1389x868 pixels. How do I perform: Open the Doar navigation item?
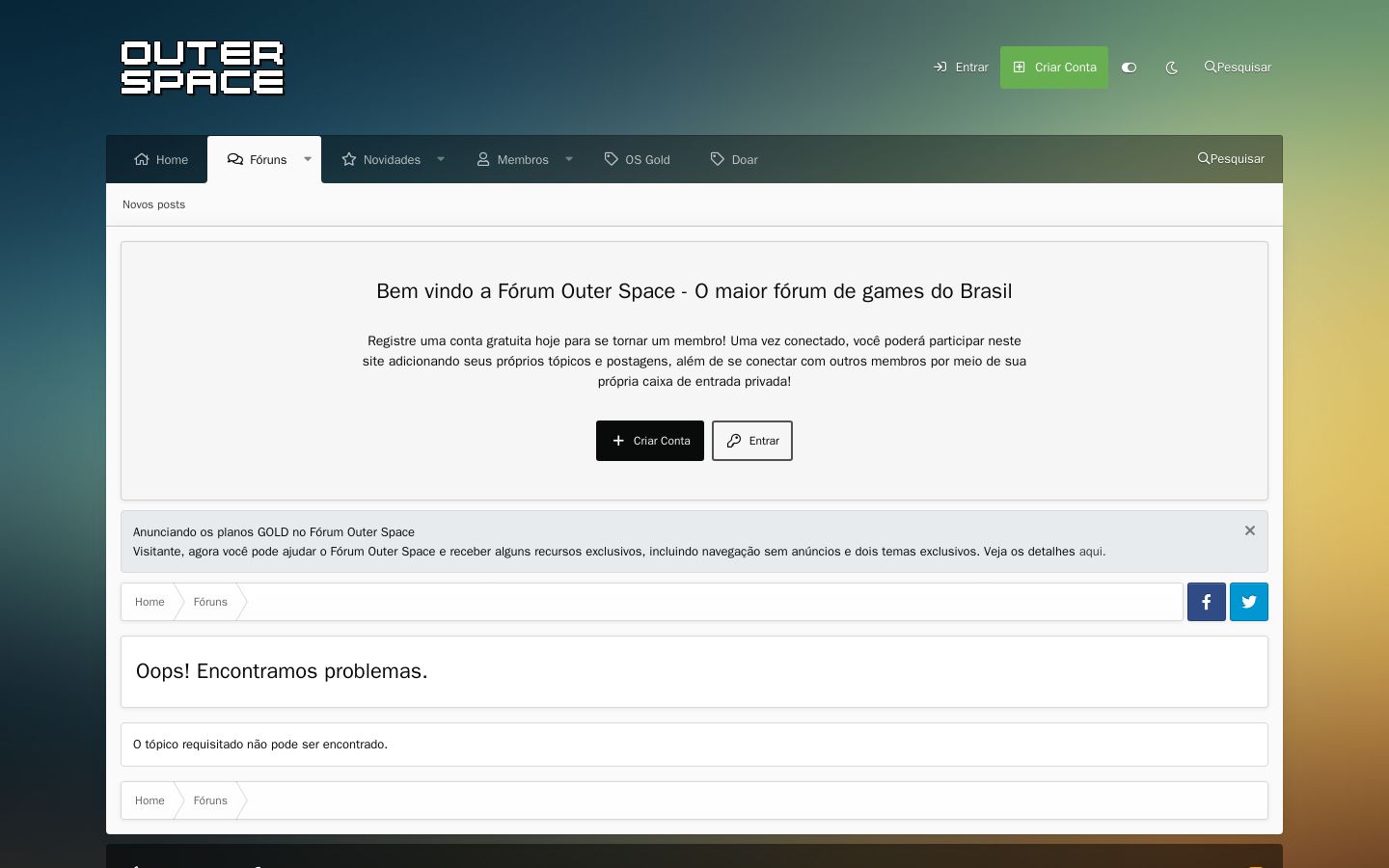pos(734,159)
